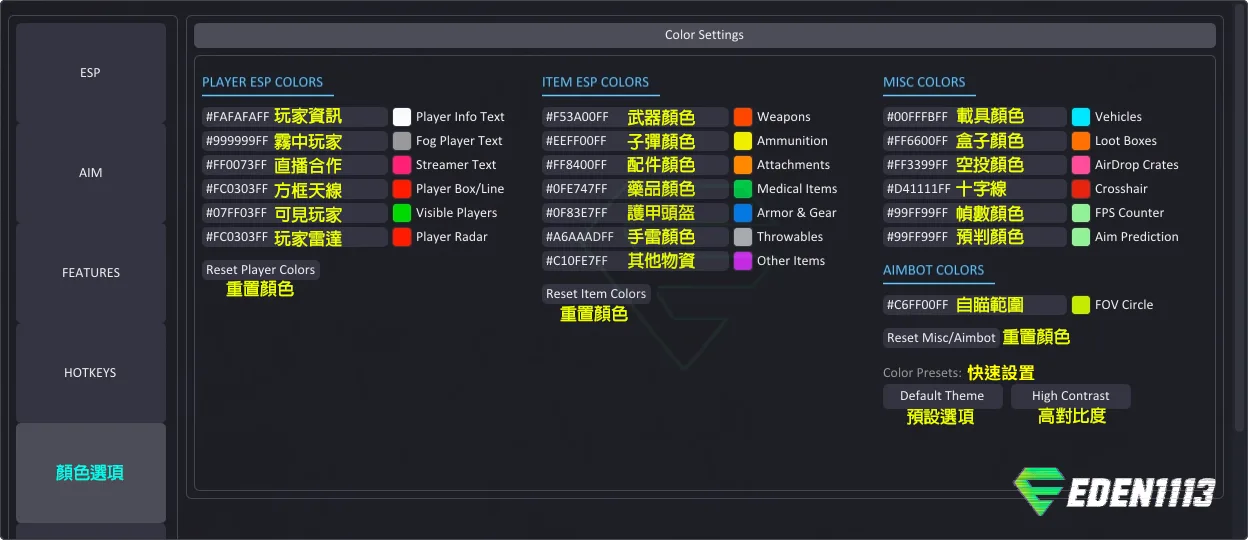Open the ESP tab in sidebar
Image resolution: width=1248 pixels, height=540 pixels.
point(91,73)
